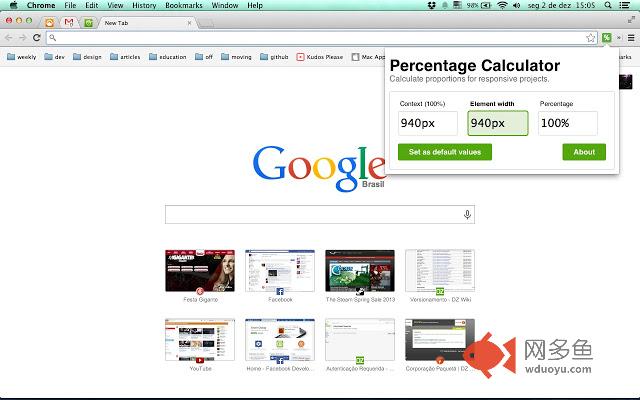This screenshot has width=640, height=400.
Task: Bookmark page with the star icon
Action: point(590,38)
